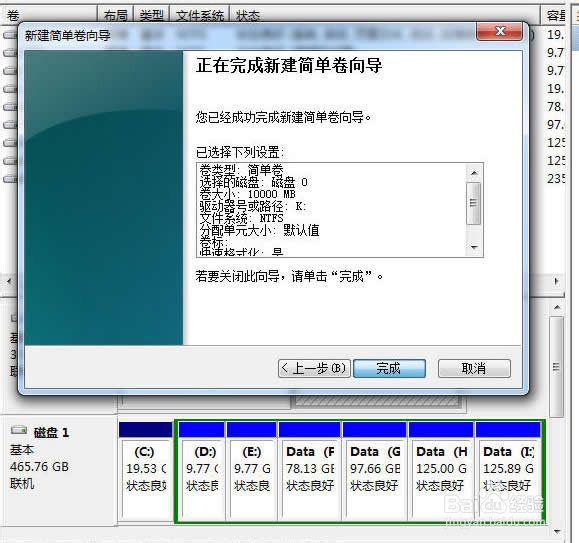Sort by the 卷 column header
The width and height of the screenshot is (579, 543).
pos(49,16)
